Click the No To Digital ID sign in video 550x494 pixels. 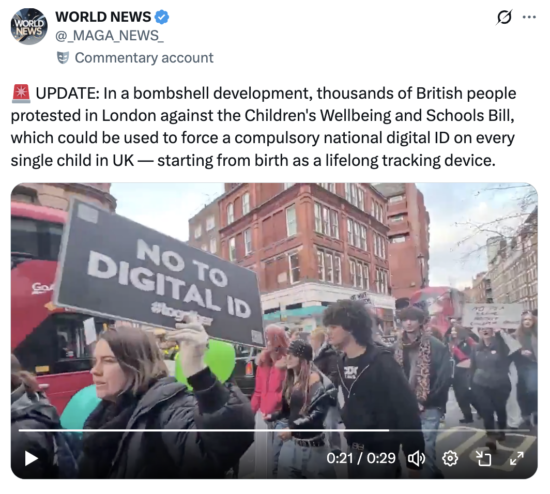coord(159,274)
